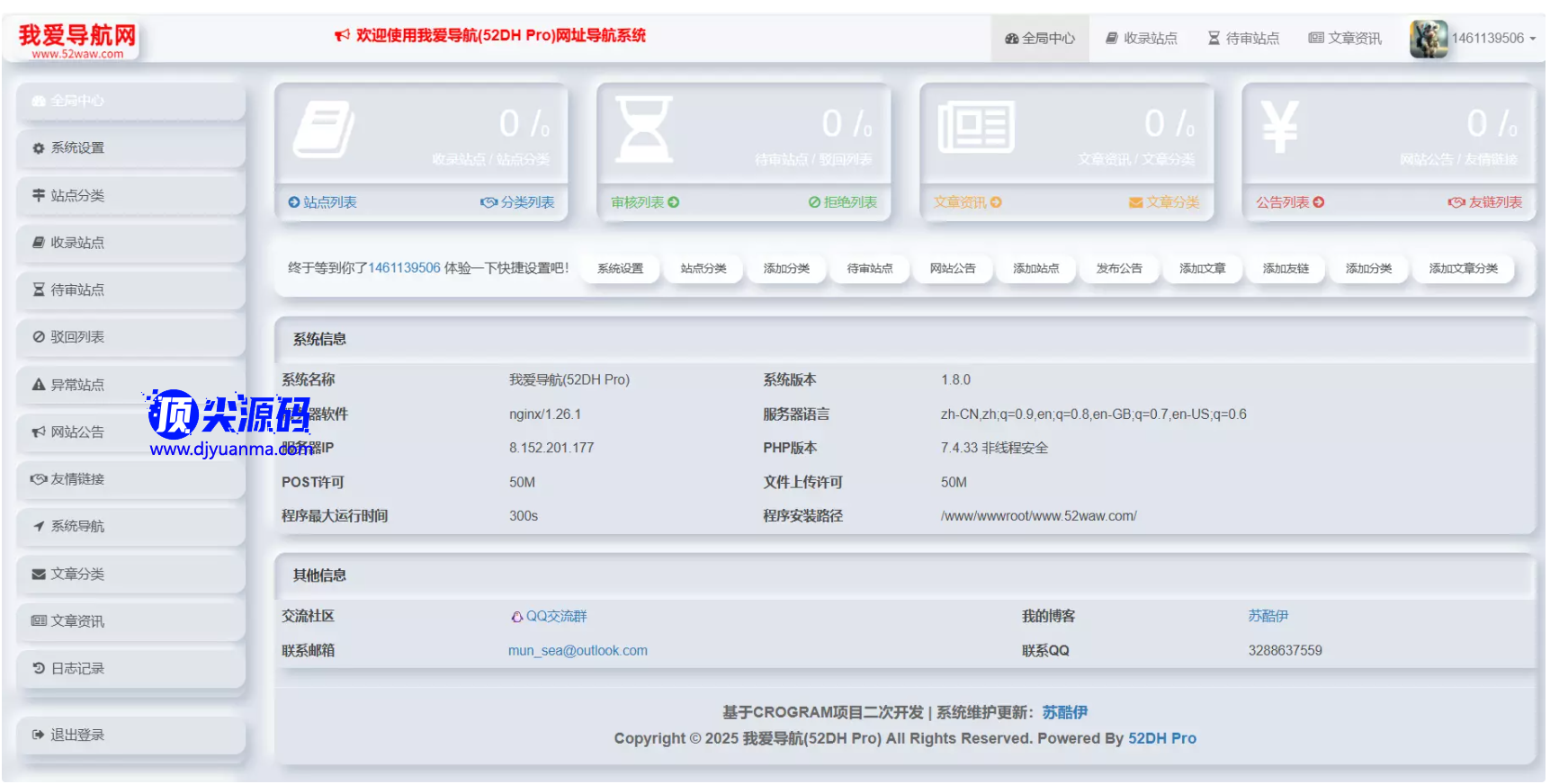Screen dimensions: 1550x784
Task: Click the mun_sea@outlook.com email link
Action: tap(578, 651)
